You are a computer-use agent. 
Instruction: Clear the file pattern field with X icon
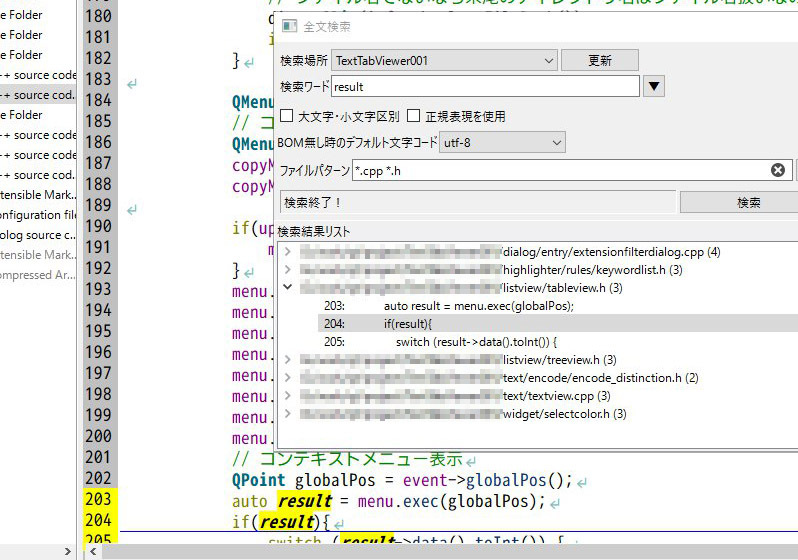777,171
